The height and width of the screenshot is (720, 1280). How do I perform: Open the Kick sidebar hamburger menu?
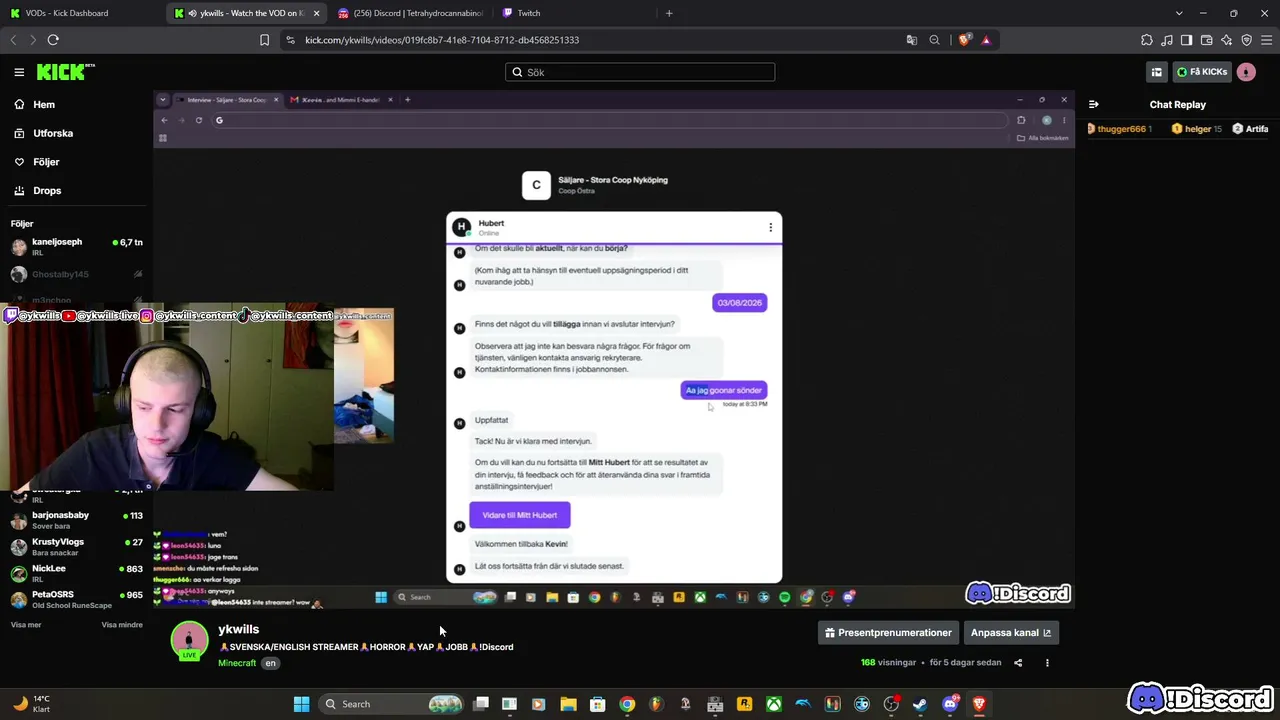click(19, 72)
